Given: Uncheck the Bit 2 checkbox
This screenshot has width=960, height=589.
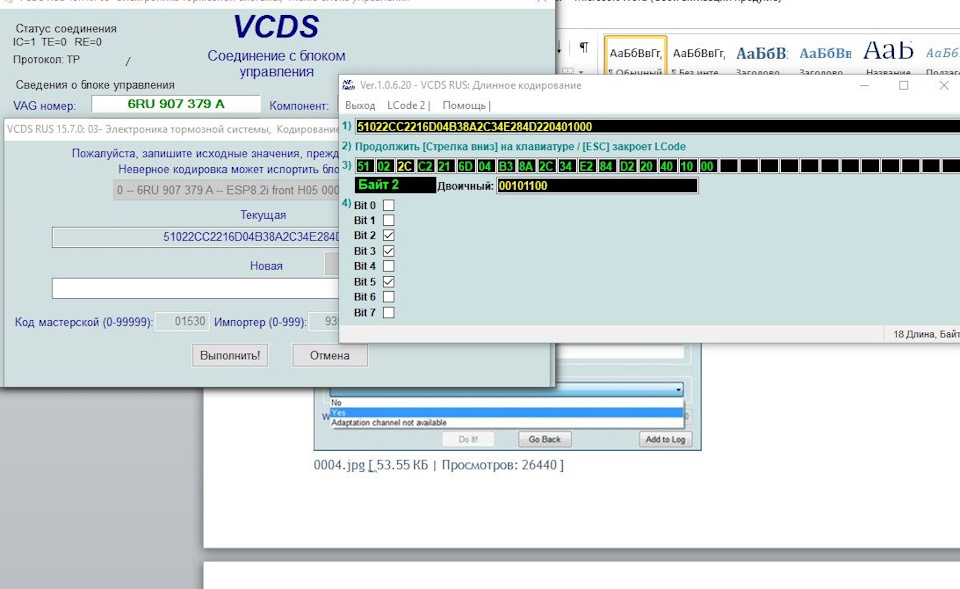Looking at the screenshot, I should [388, 235].
